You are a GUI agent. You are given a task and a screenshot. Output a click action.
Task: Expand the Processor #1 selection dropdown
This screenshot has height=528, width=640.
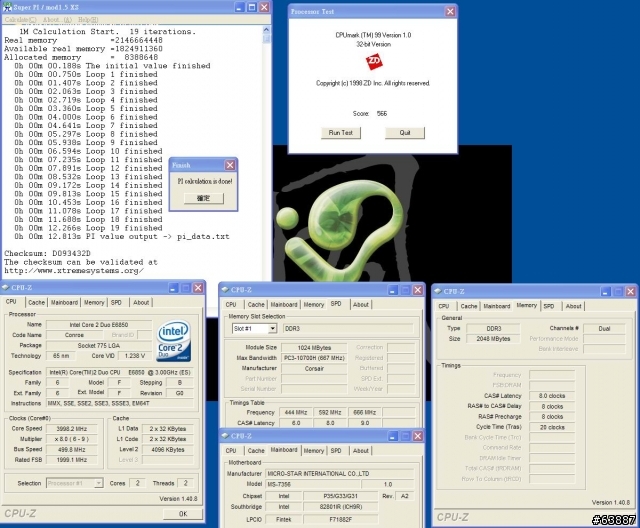(x=98, y=483)
